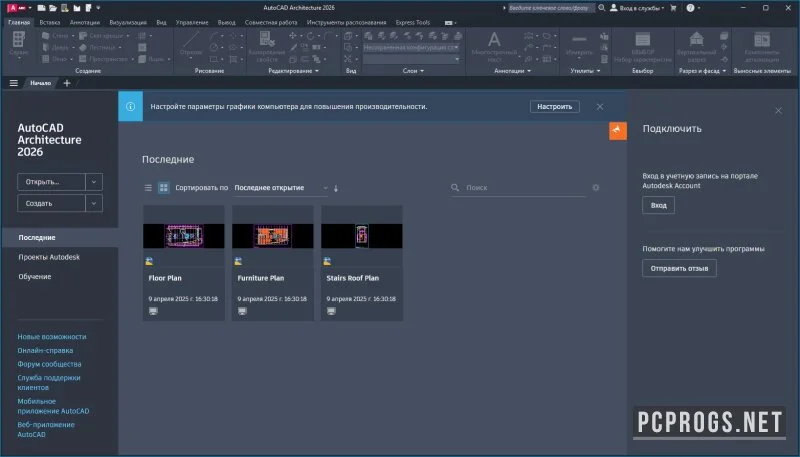Select the Стена wall tool

coord(57,36)
